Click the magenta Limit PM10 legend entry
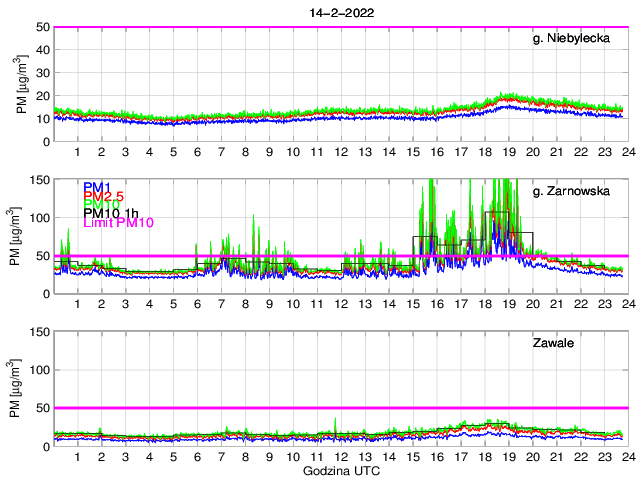Viewport: 640px width, 480px height. pos(117,222)
